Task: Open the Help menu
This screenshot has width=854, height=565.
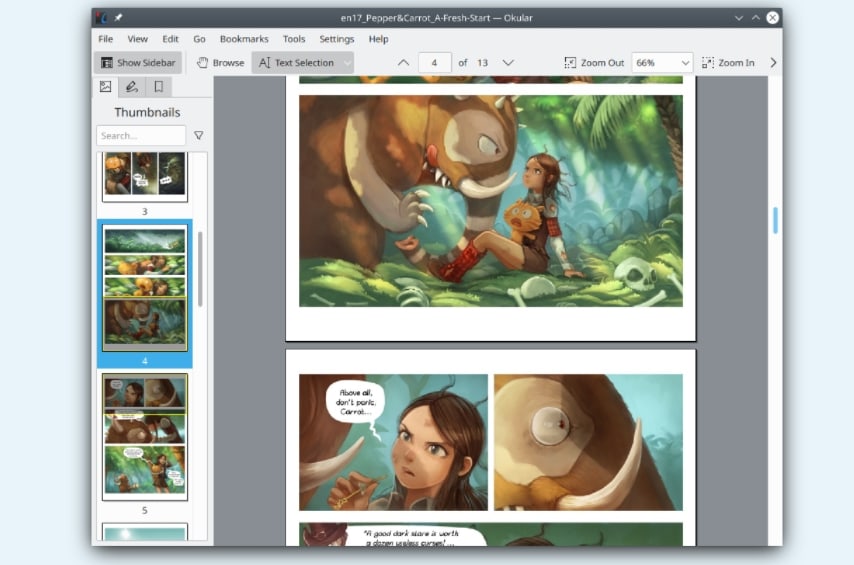Action: tap(379, 39)
